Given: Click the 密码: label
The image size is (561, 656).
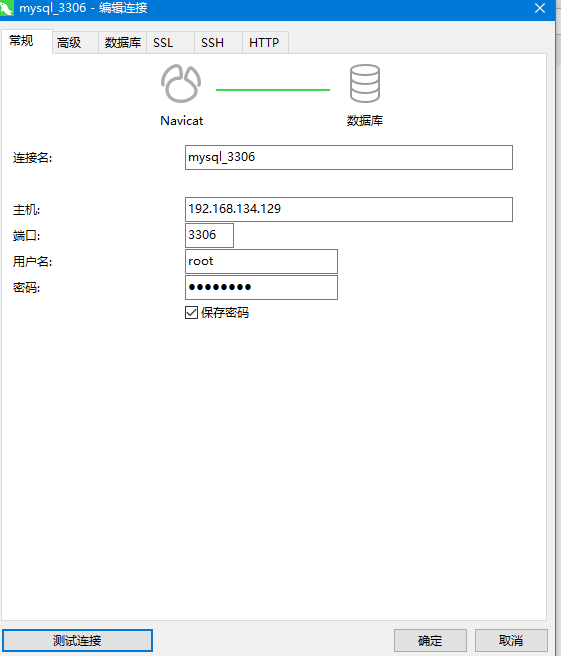Looking at the screenshot, I should 26,287.
